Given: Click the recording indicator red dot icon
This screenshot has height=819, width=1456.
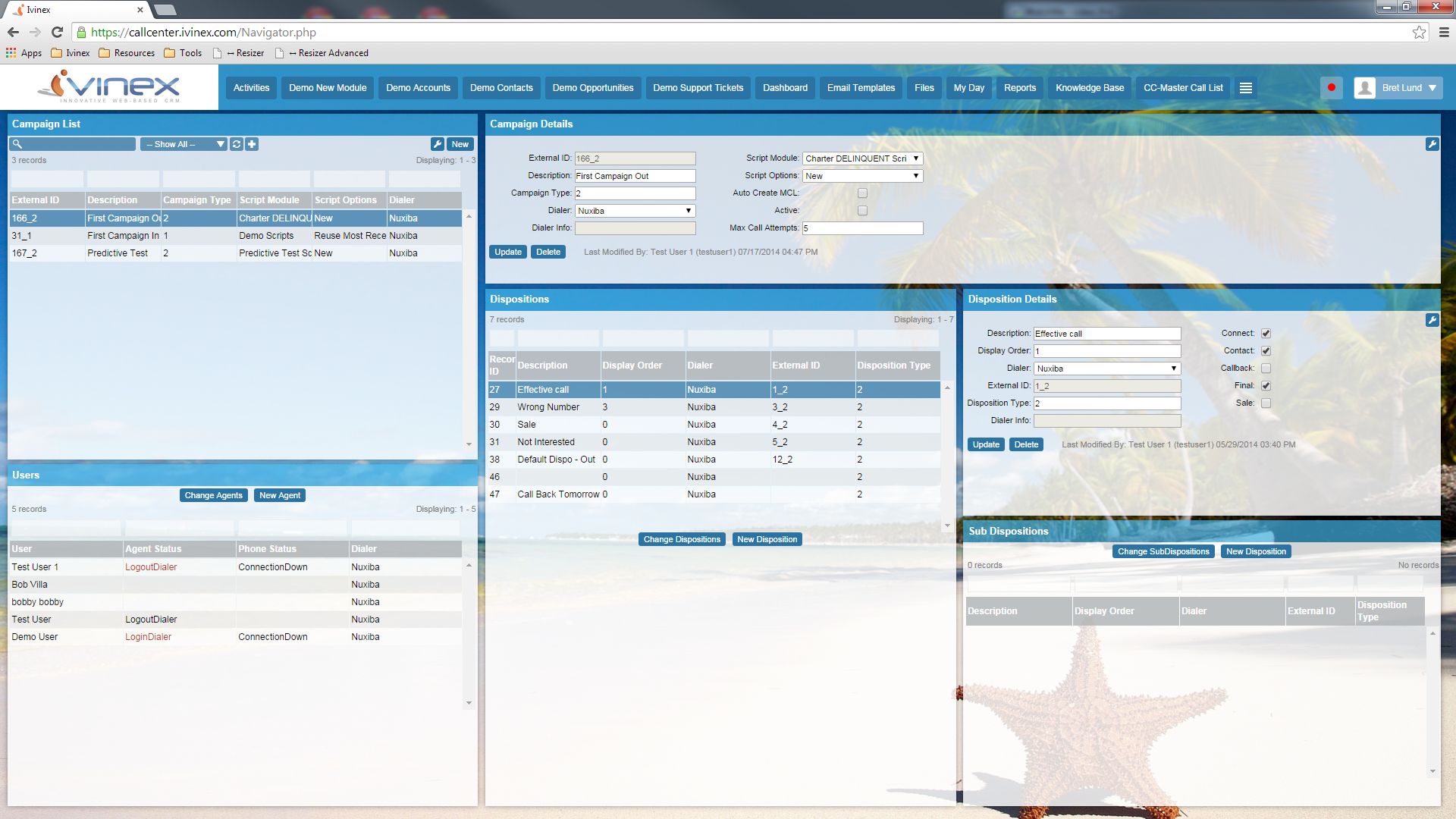Looking at the screenshot, I should [x=1332, y=87].
